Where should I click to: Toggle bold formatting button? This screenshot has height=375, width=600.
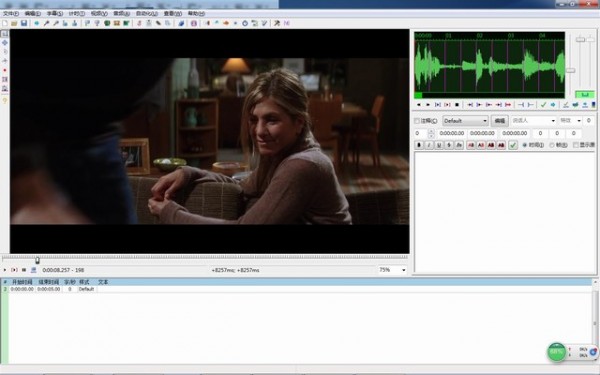[419, 145]
